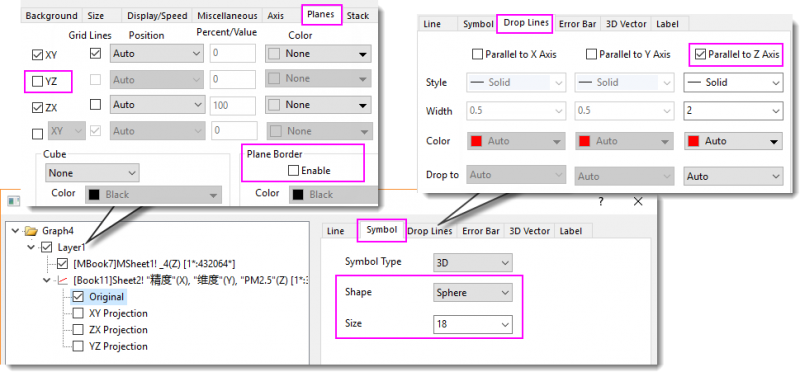Toggle Grid Lines for ZX plane

tap(95, 105)
